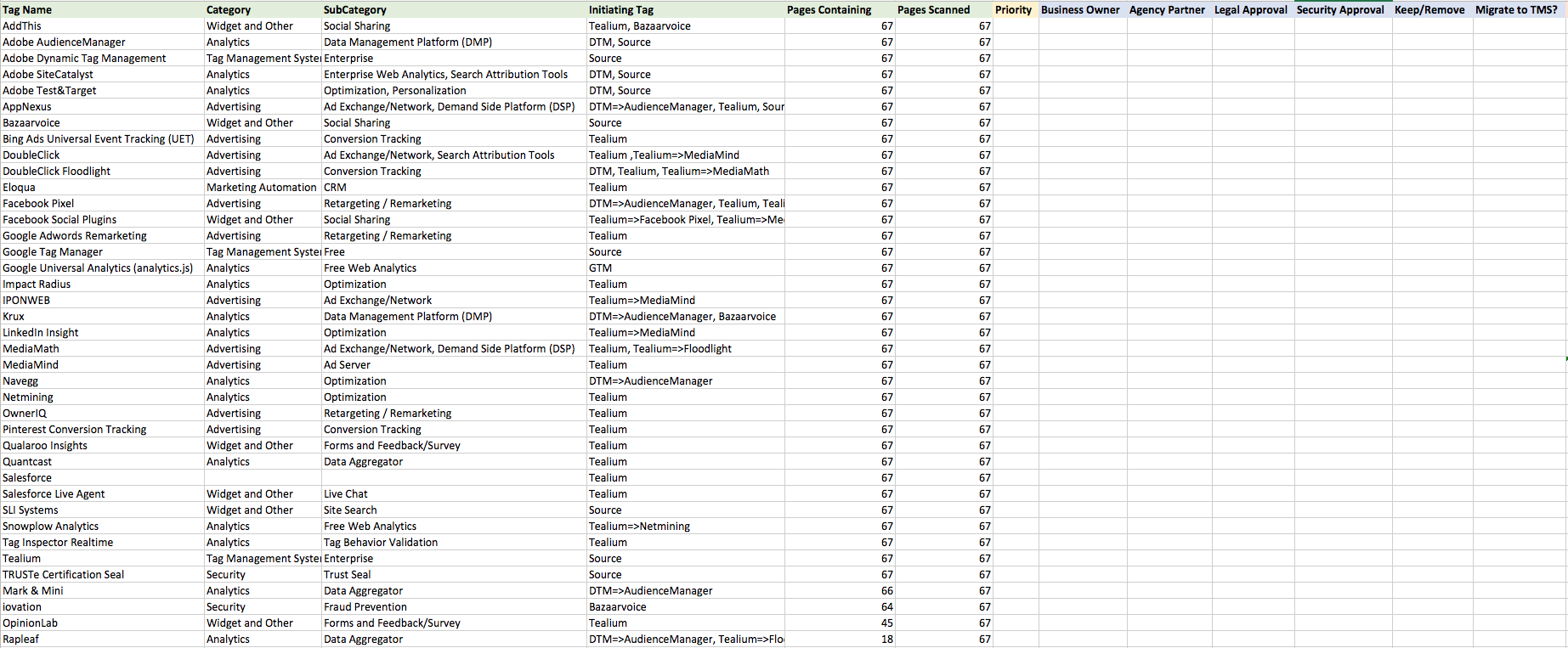Select the OwnerIQ cell
This screenshot has height=648, width=1568.
tap(102, 413)
